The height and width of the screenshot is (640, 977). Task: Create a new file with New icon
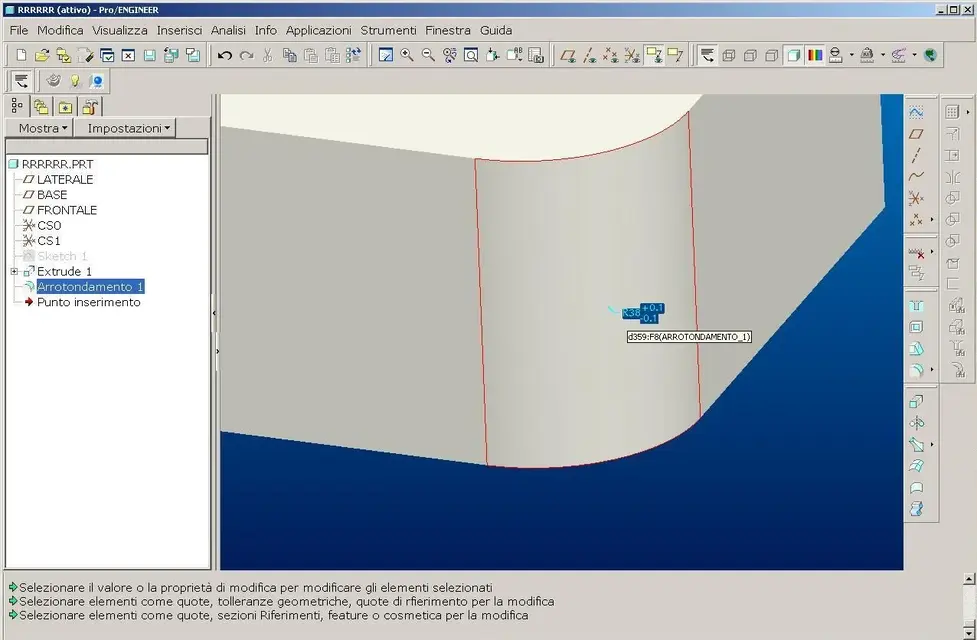pyautogui.click(x=21, y=55)
